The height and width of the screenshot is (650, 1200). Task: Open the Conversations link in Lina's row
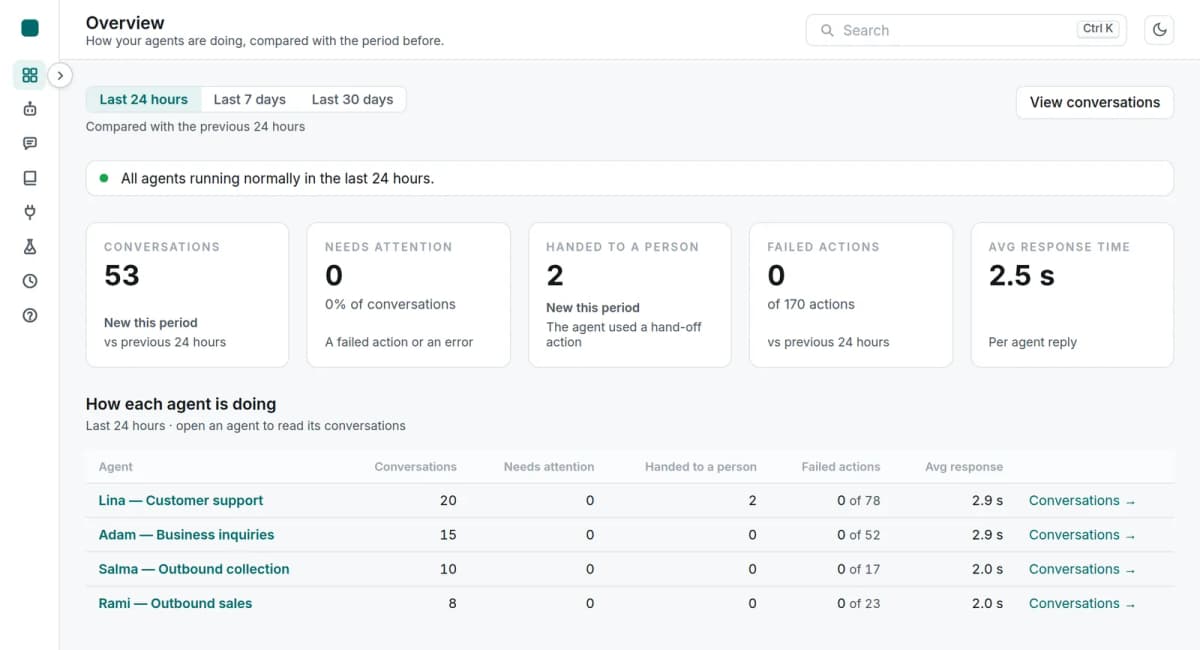(1082, 500)
